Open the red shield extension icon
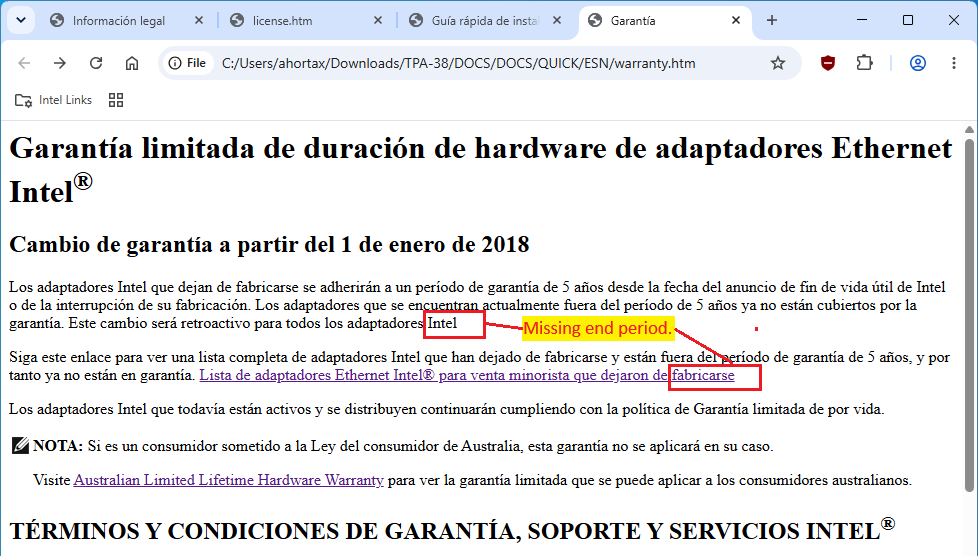The height and width of the screenshot is (556, 979). pyautogui.click(x=828, y=63)
